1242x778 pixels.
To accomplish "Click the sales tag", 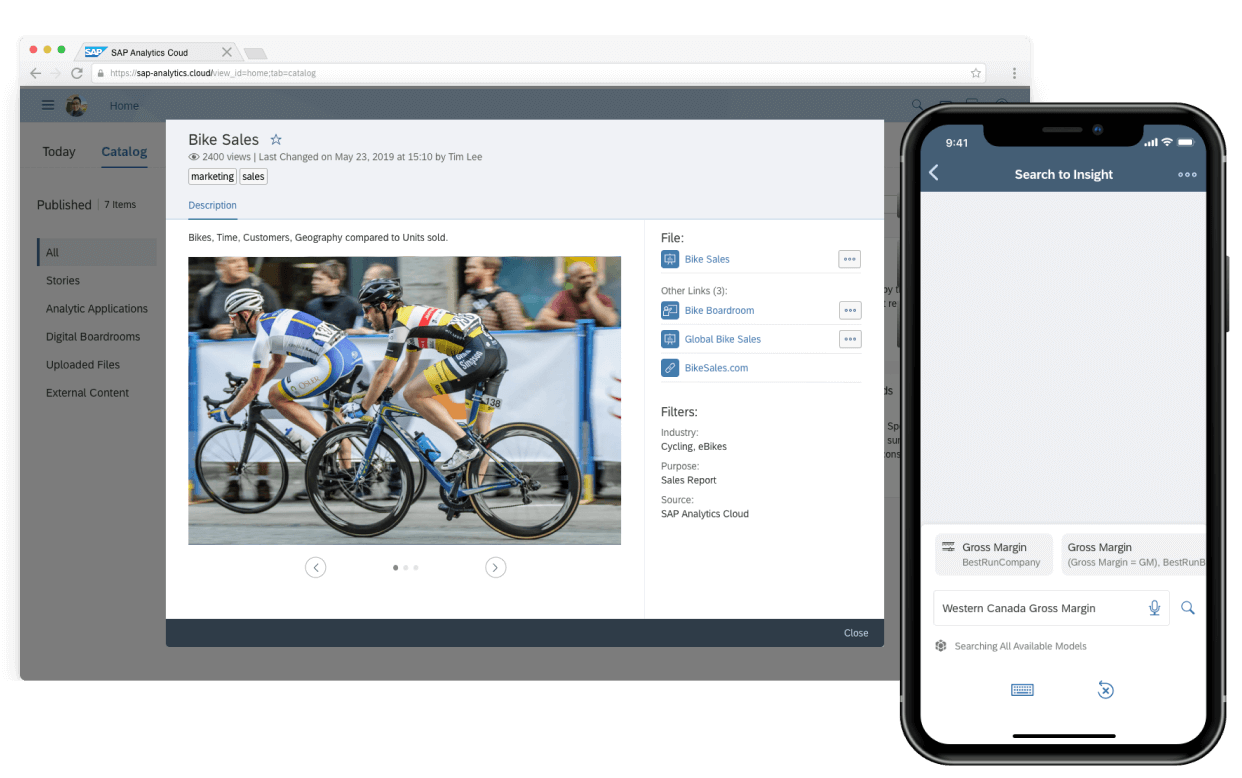I will 254,177.
